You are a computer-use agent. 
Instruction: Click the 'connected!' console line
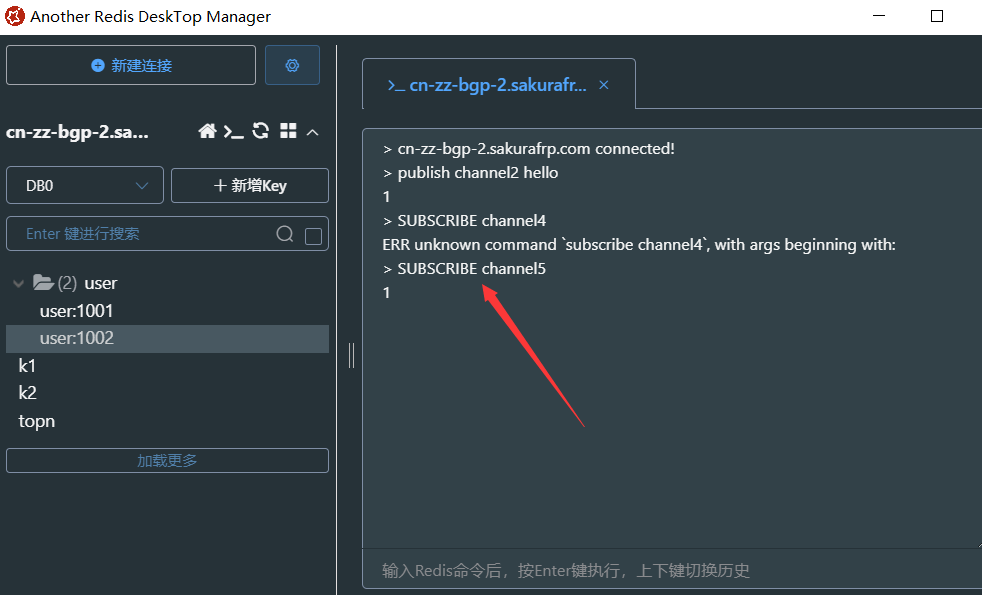tap(529, 149)
